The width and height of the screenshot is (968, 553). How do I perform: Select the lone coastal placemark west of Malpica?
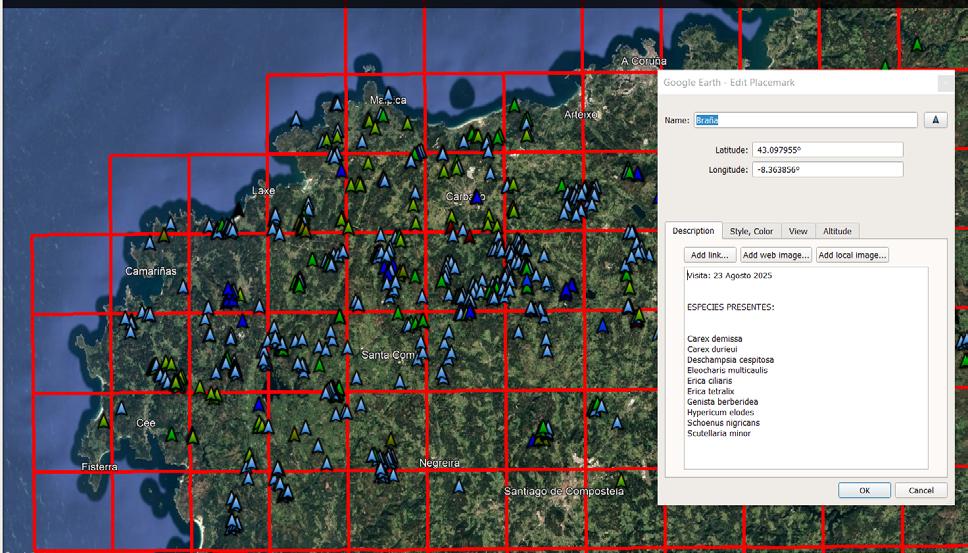coord(295,120)
